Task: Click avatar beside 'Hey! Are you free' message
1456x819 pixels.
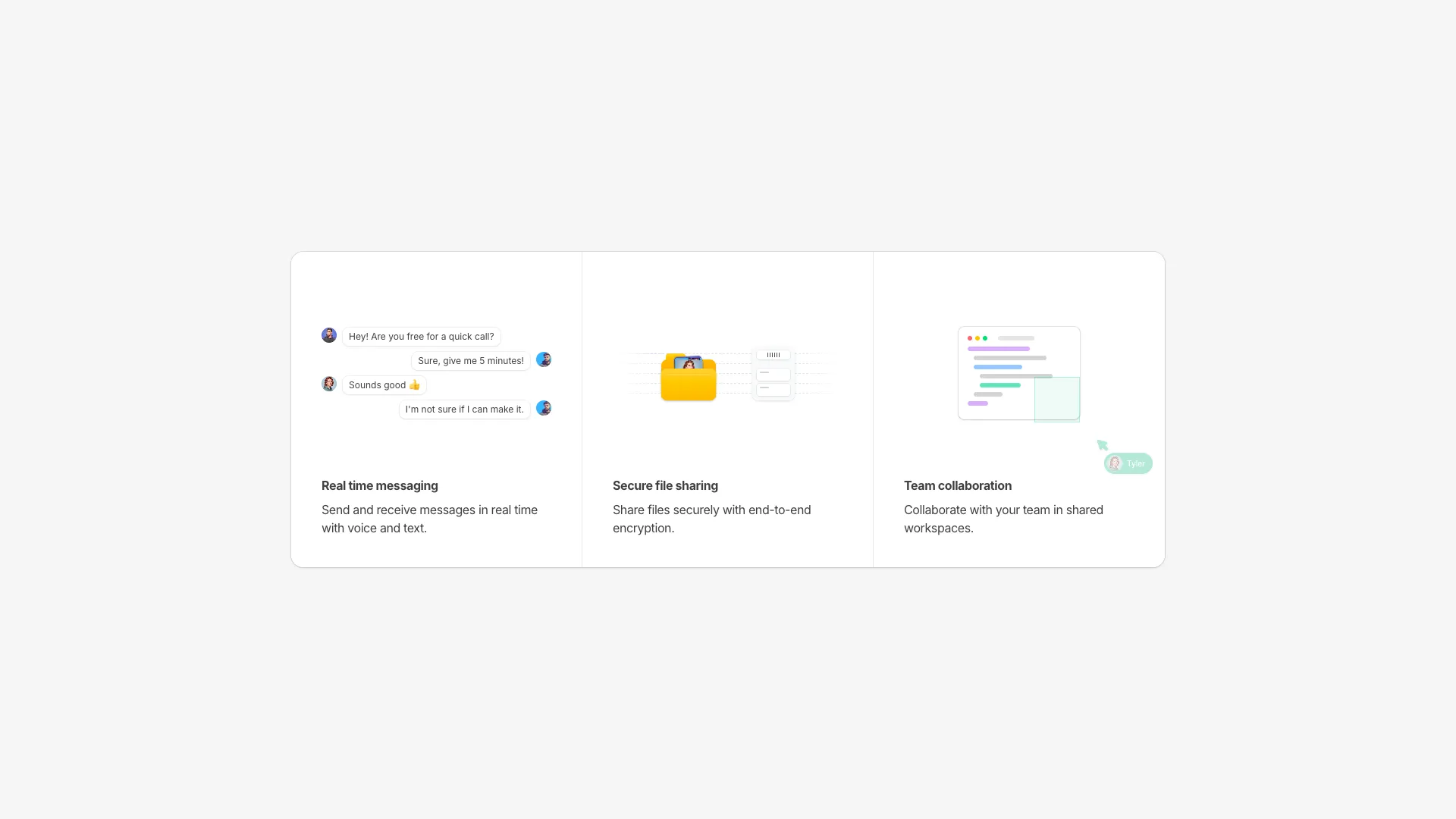Action: pyautogui.click(x=328, y=335)
